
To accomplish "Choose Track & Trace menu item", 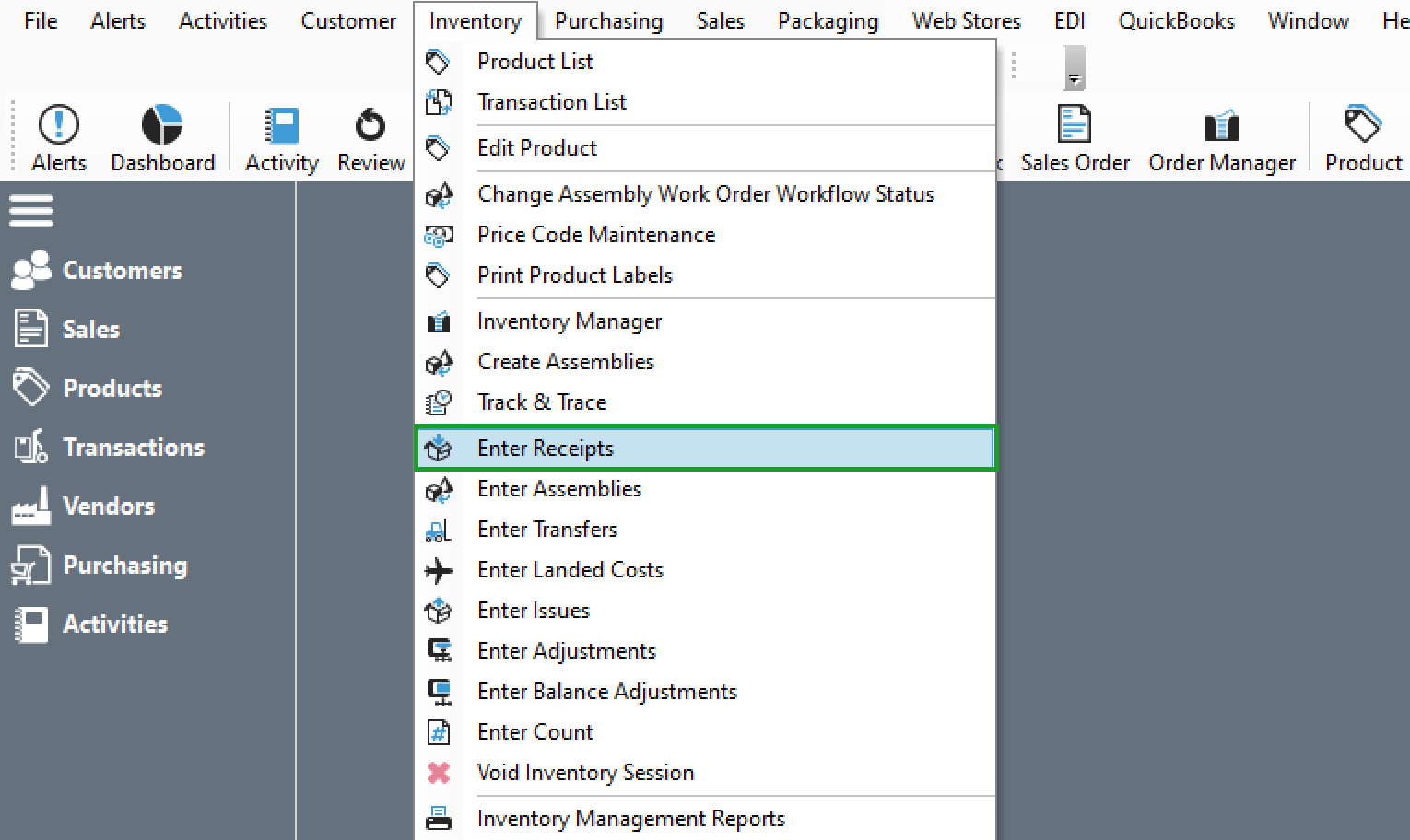I will (542, 402).
